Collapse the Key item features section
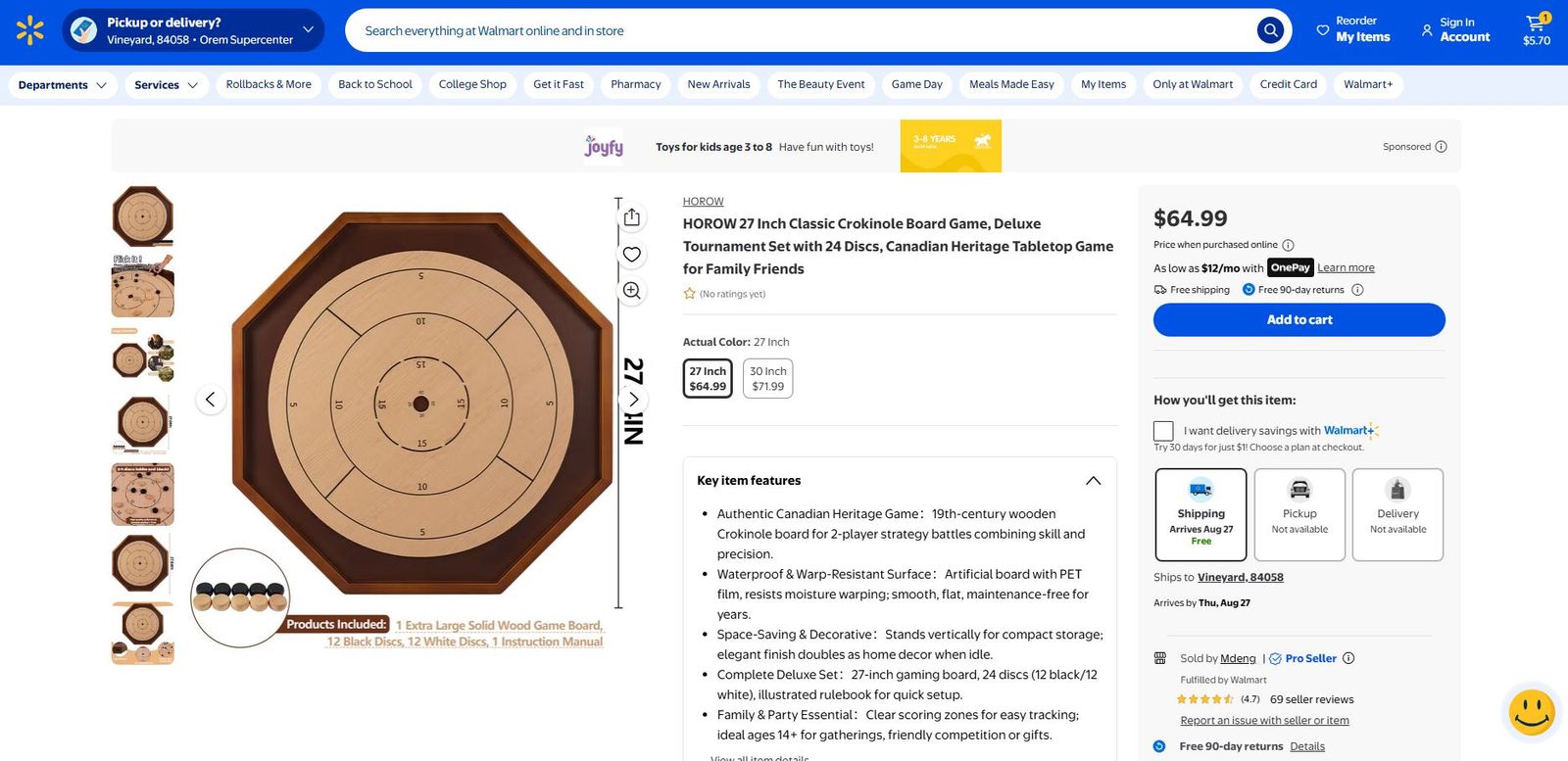This screenshot has width=1568, height=761. pos(1093,481)
